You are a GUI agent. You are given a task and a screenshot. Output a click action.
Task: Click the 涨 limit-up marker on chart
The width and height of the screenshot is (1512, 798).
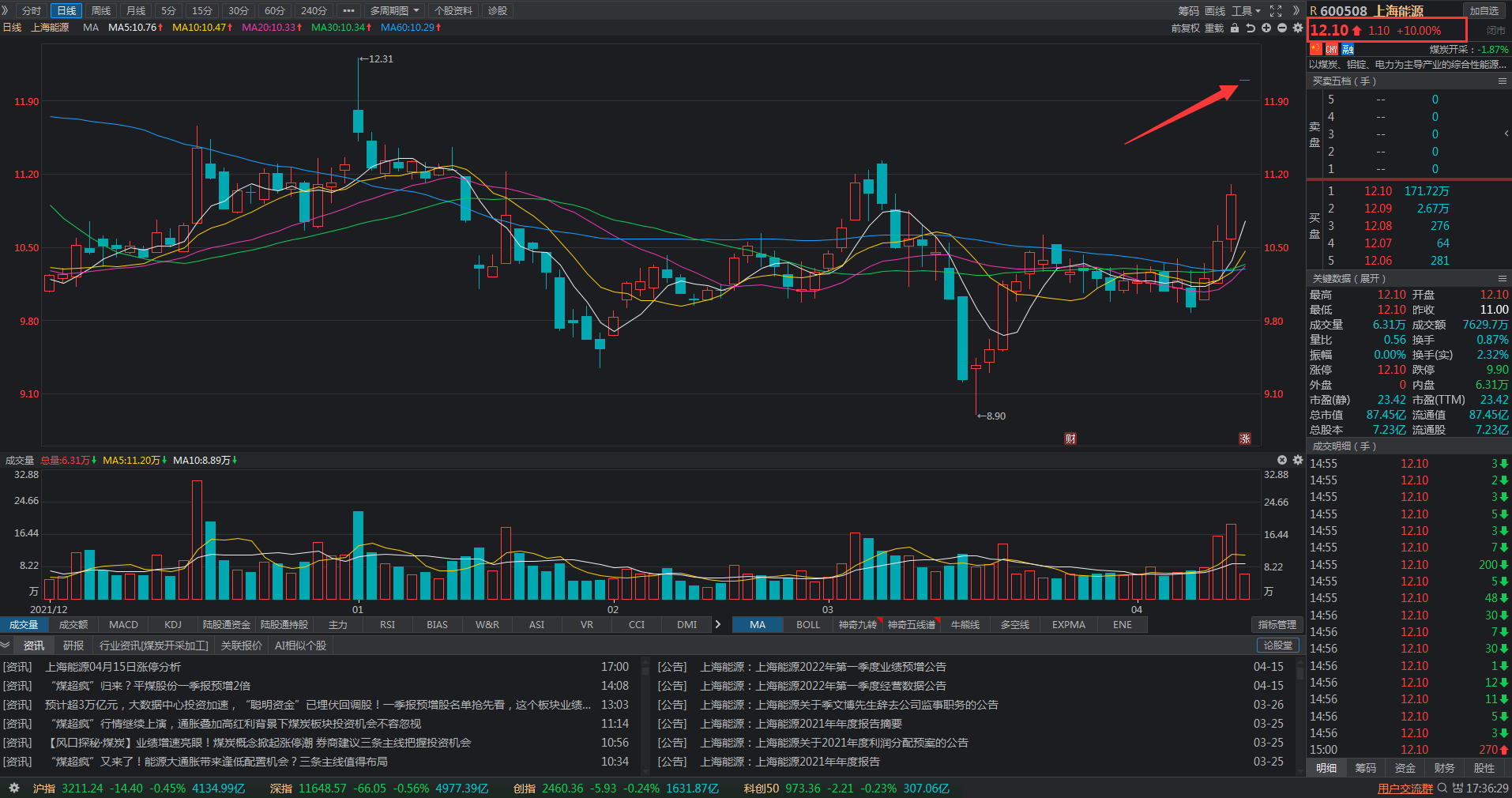[x=1245, y=439]
